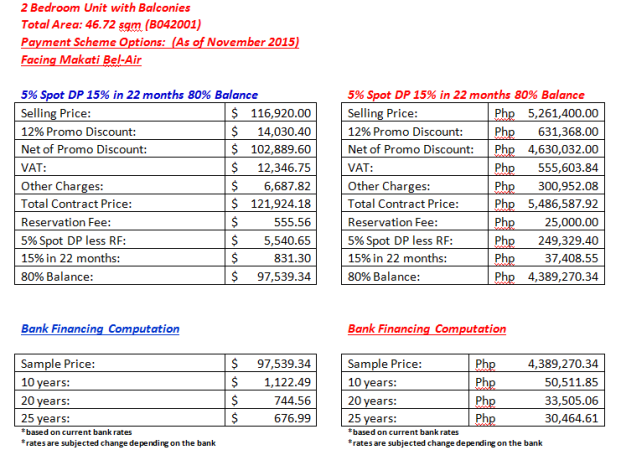This screenshot has width=621, height=450.
Task: Click the "Payment Scheme Options" heading
Action: (x=160, y=42)
